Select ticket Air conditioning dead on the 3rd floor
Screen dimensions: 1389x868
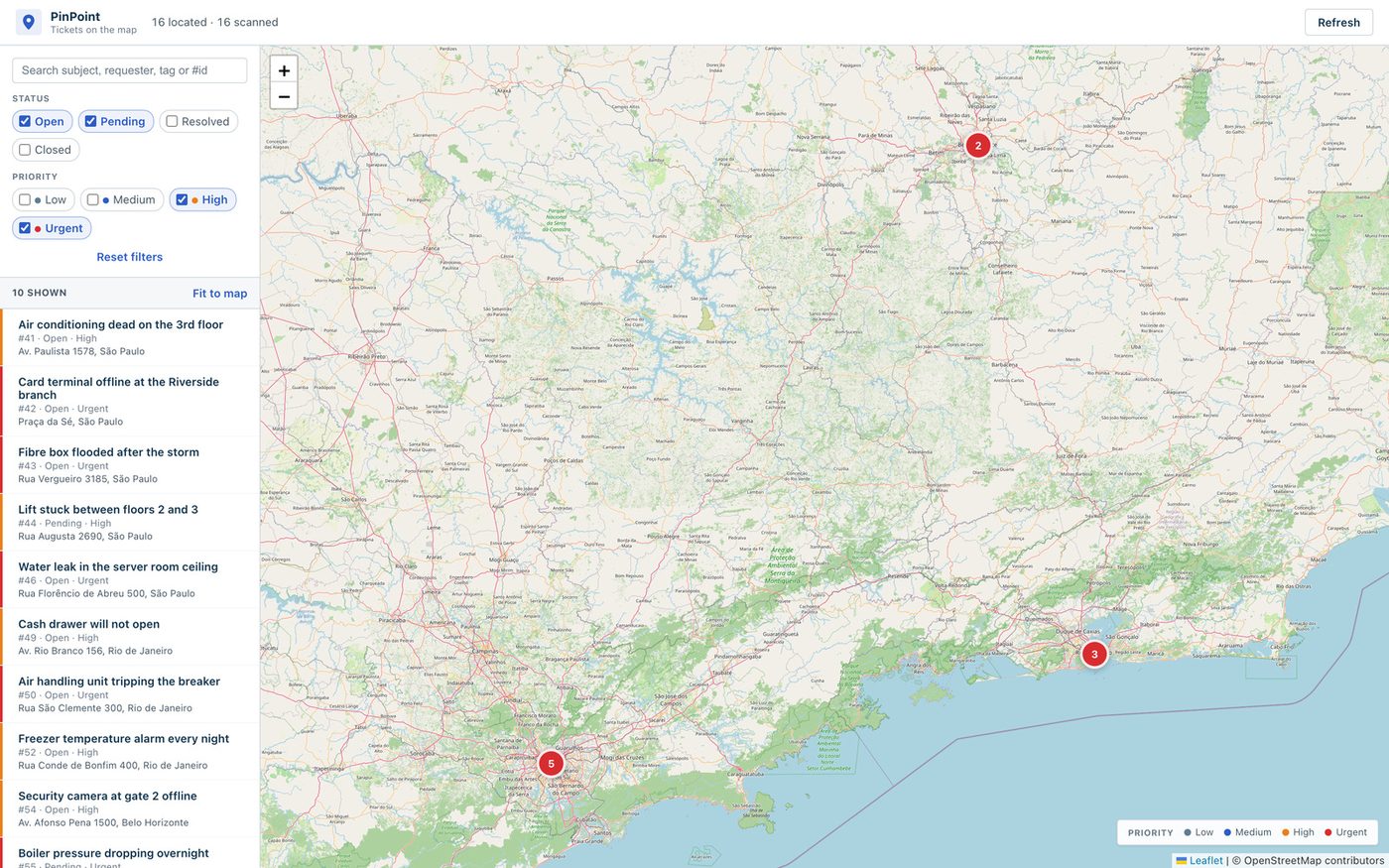point(130,337)
